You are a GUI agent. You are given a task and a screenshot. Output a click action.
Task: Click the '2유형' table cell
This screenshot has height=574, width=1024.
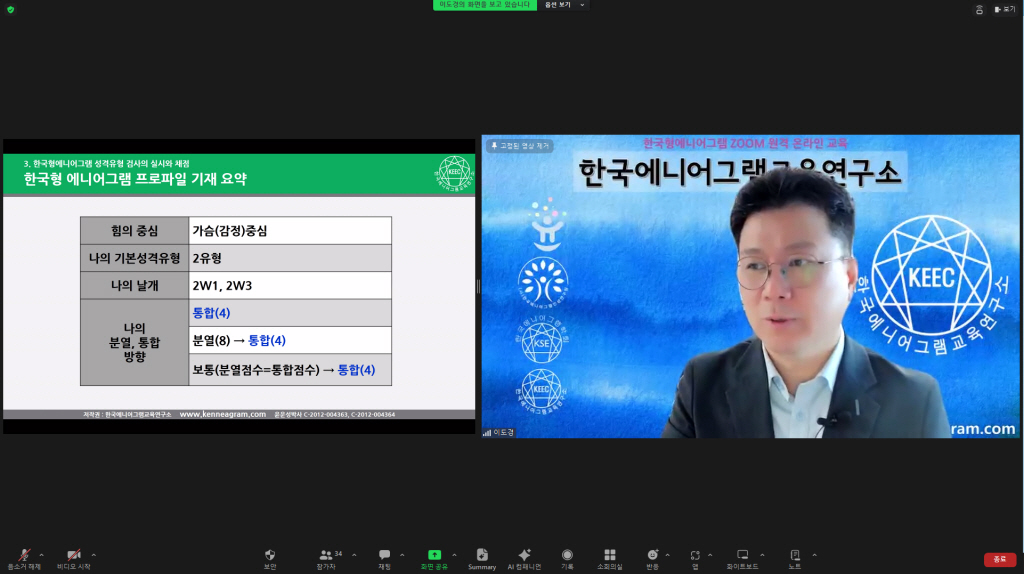coord(290,258)
